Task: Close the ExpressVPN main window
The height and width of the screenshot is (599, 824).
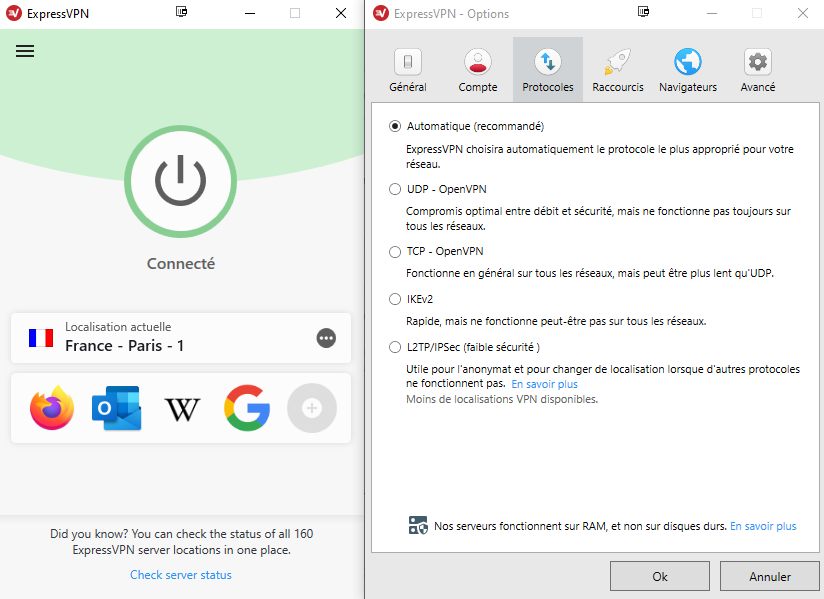Action: tap(341, 13)
